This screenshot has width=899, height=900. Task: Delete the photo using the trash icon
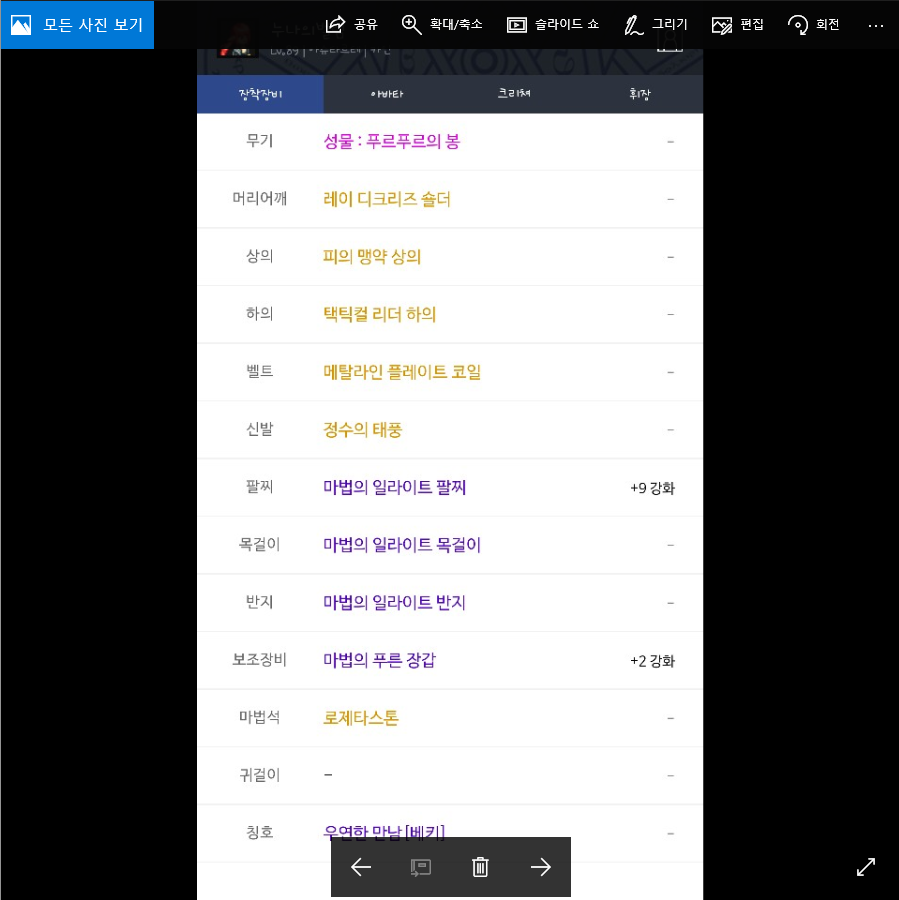point(480,867)
